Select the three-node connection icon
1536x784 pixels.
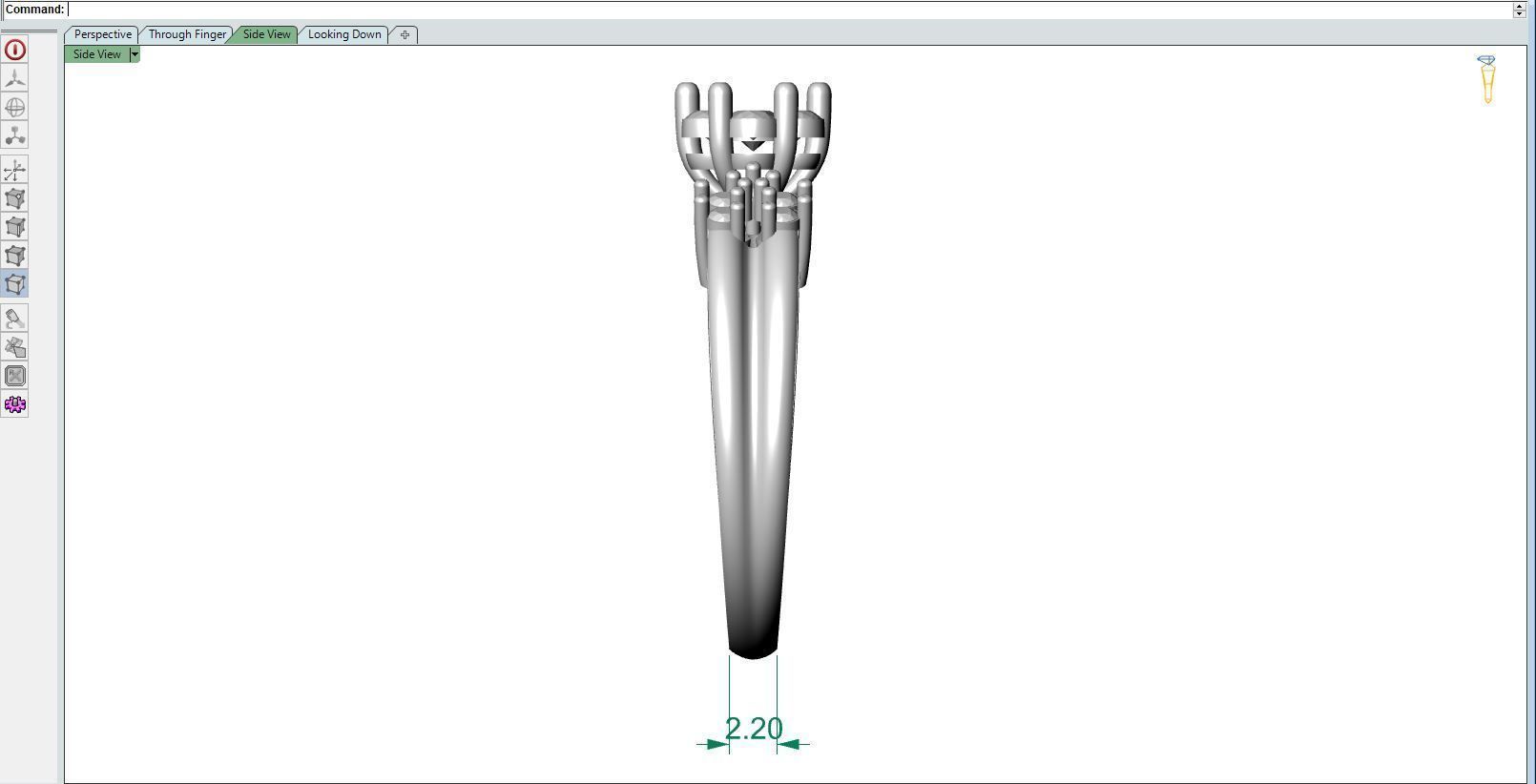click(15, 135)
